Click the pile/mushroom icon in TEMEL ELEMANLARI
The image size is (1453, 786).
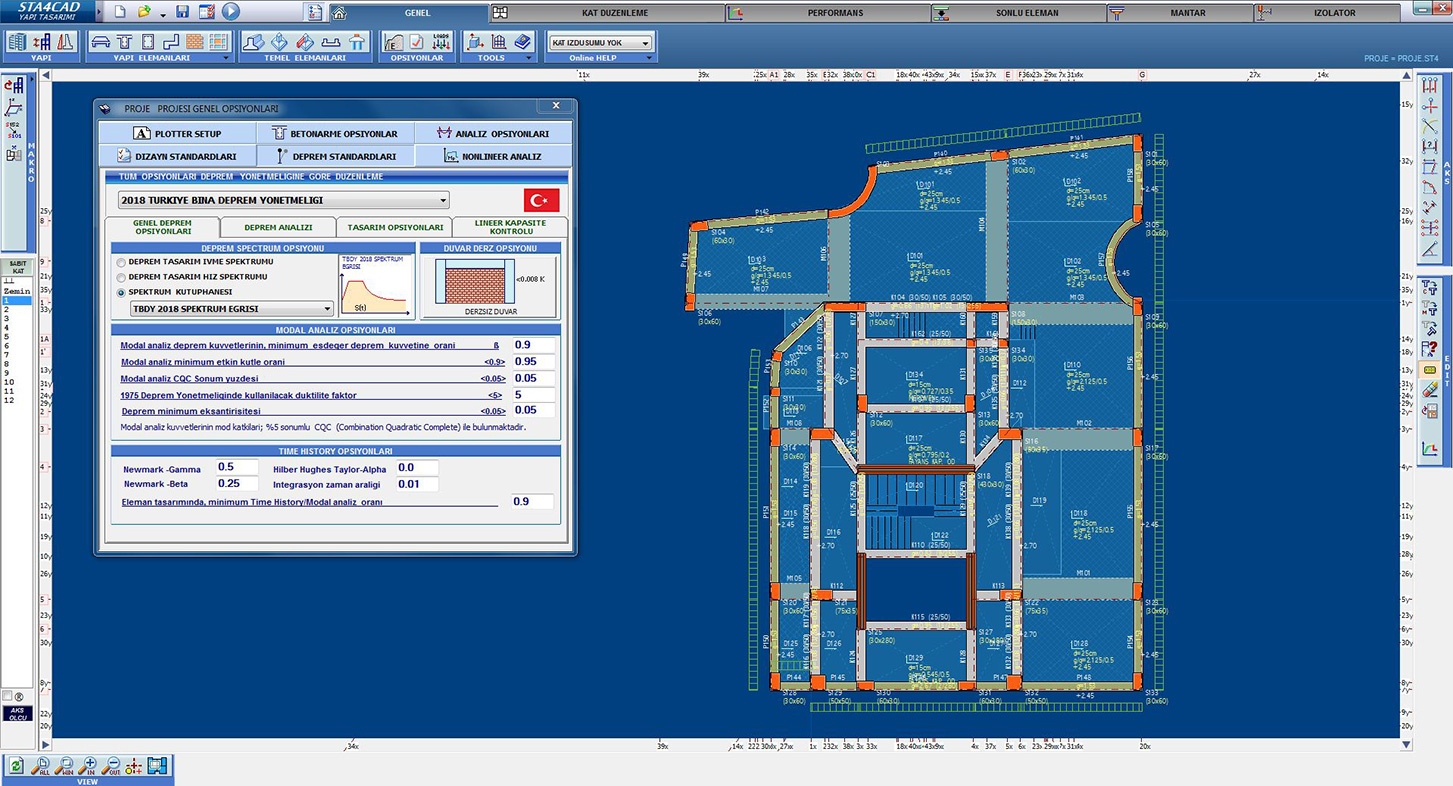point(357,42)
